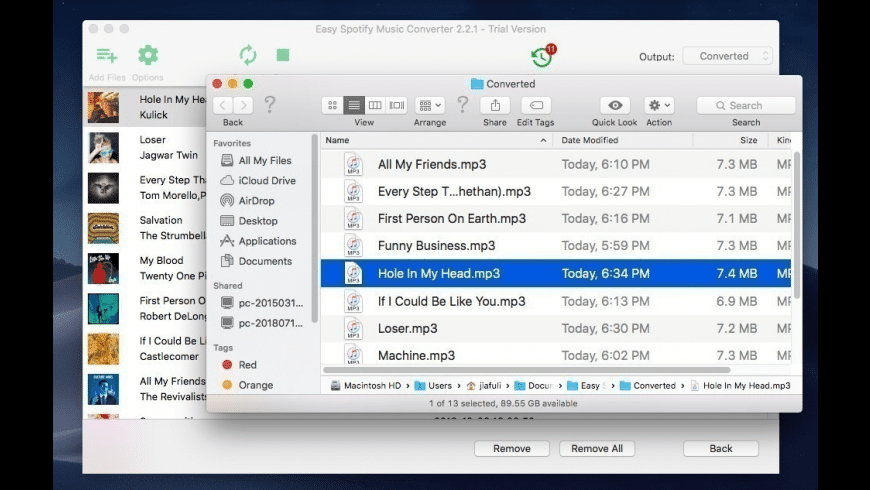870x490 pixels.
Task: Expand the Action gear dropdown
Action: (659, 105)
